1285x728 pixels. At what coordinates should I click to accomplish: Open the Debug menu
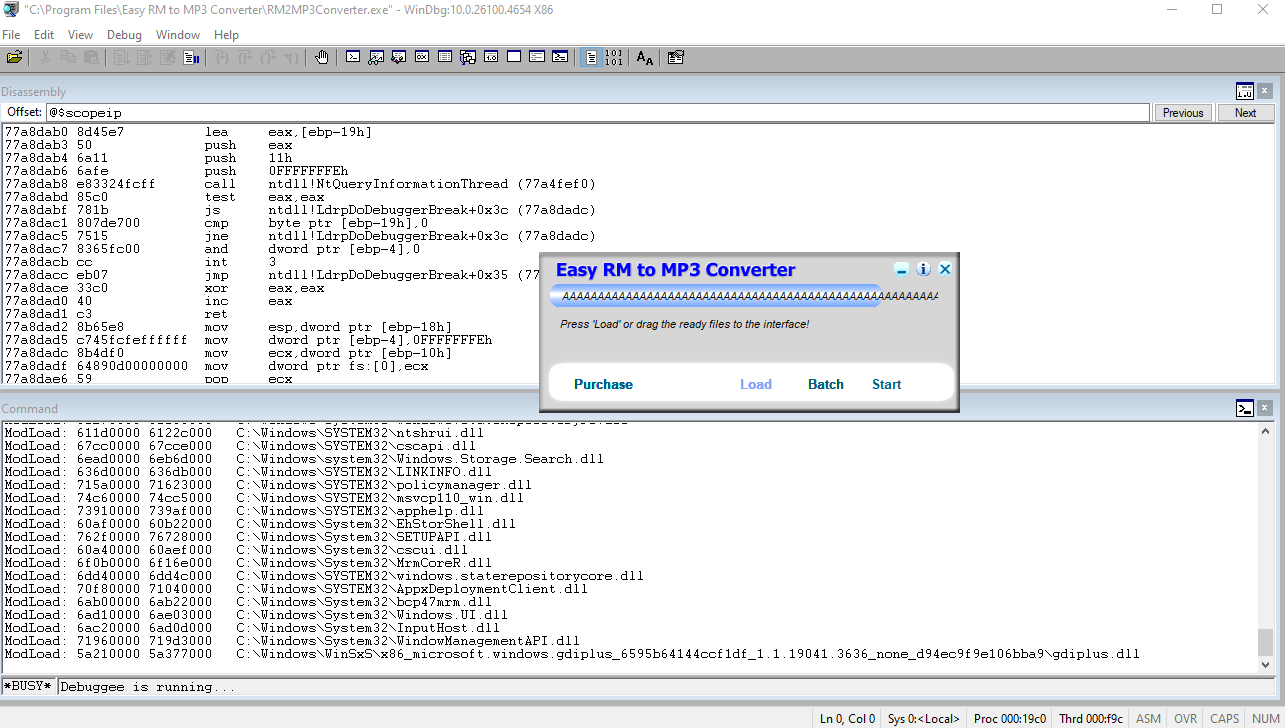124,35
